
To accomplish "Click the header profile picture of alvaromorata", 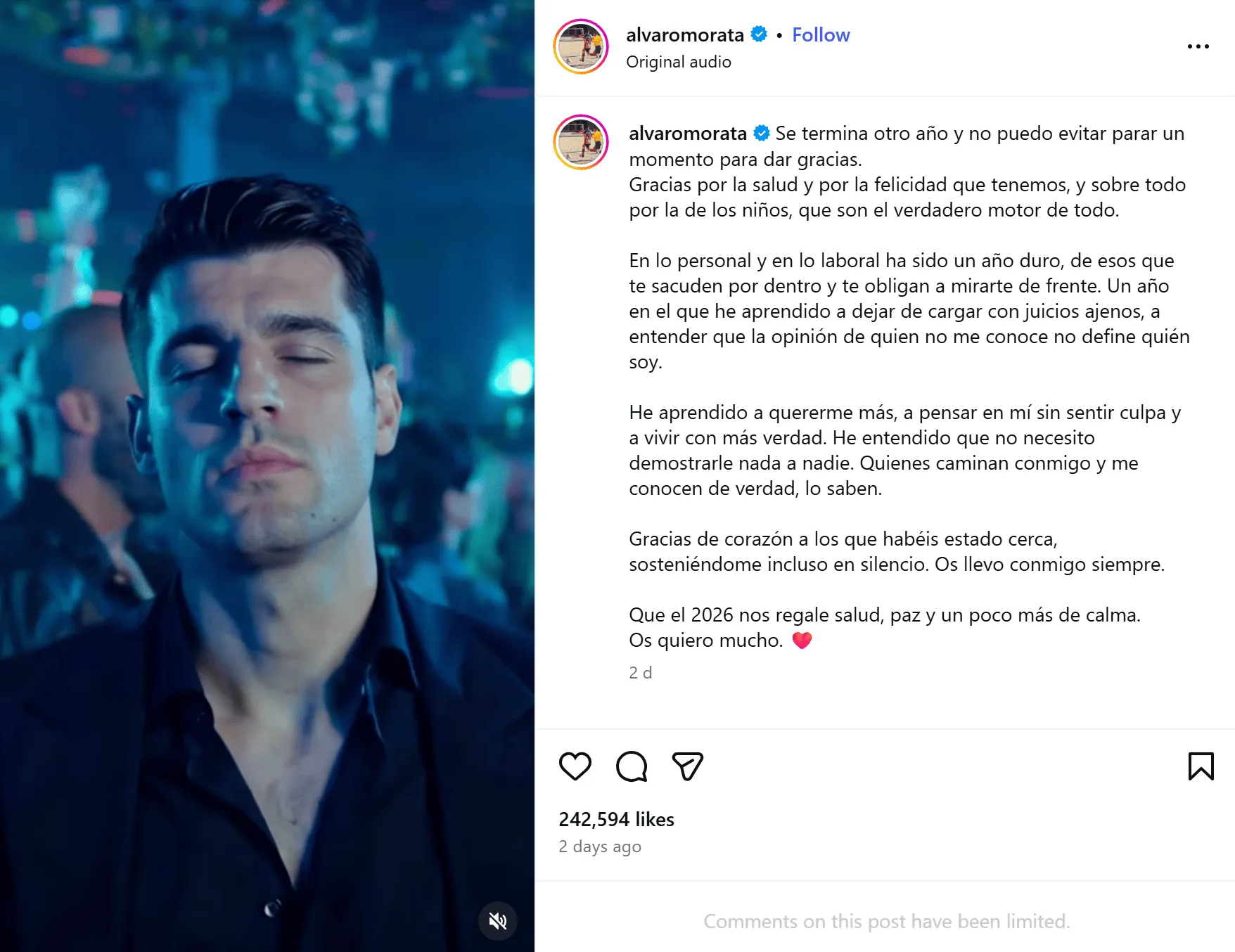I will [x=581, y=47].
